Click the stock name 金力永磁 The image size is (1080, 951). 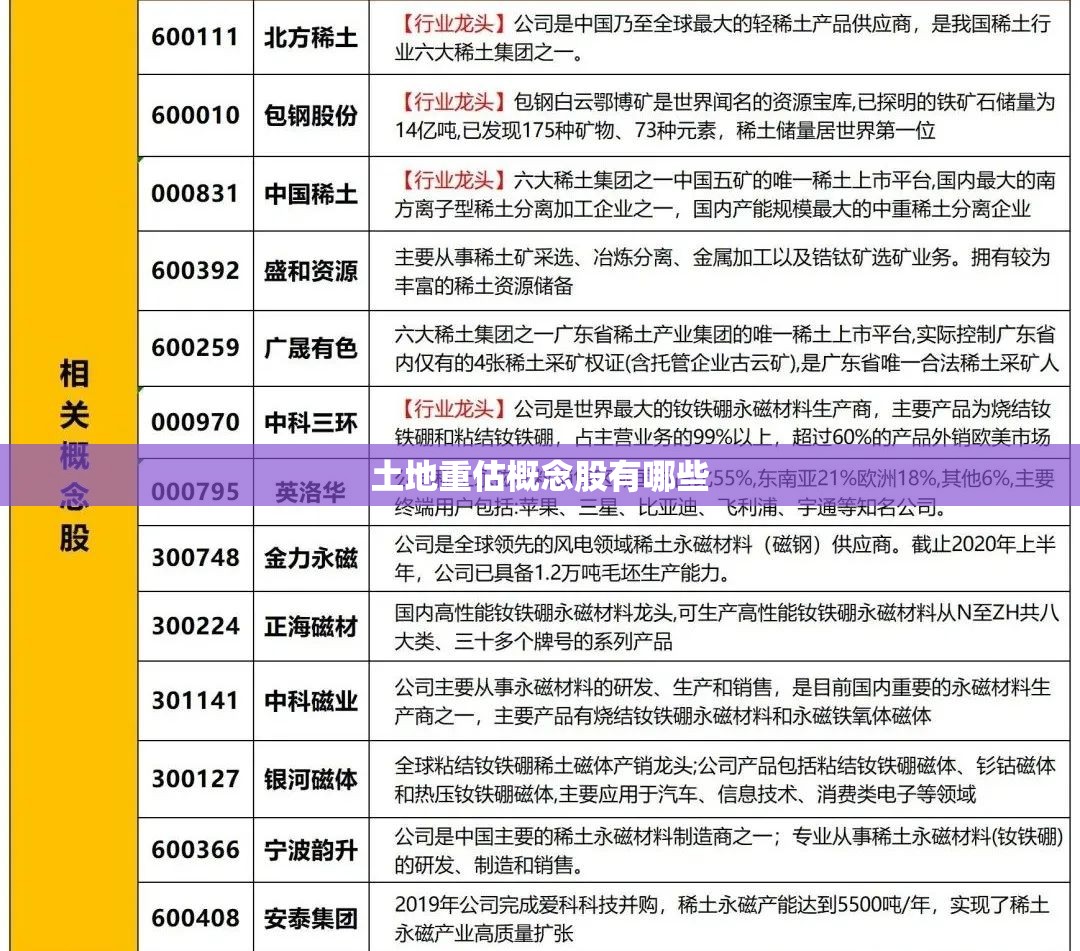tap(311, 558)
